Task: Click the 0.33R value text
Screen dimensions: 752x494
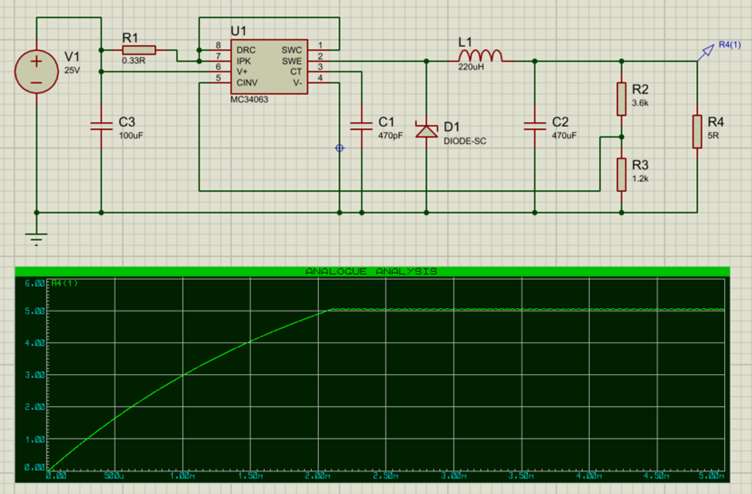Action: click(x=133, y=61)
